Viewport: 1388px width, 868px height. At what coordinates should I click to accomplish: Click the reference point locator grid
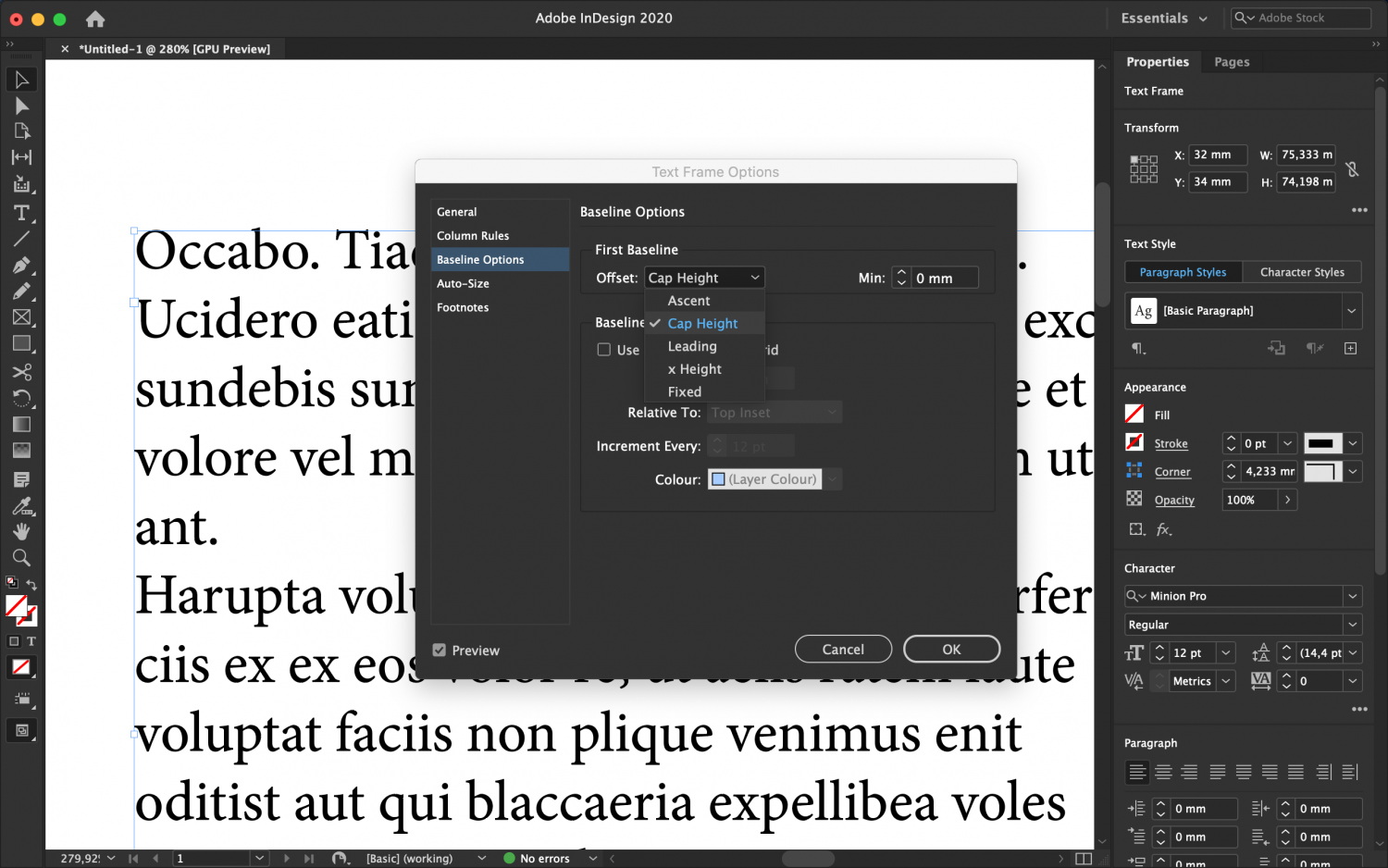pos(1144,169)
